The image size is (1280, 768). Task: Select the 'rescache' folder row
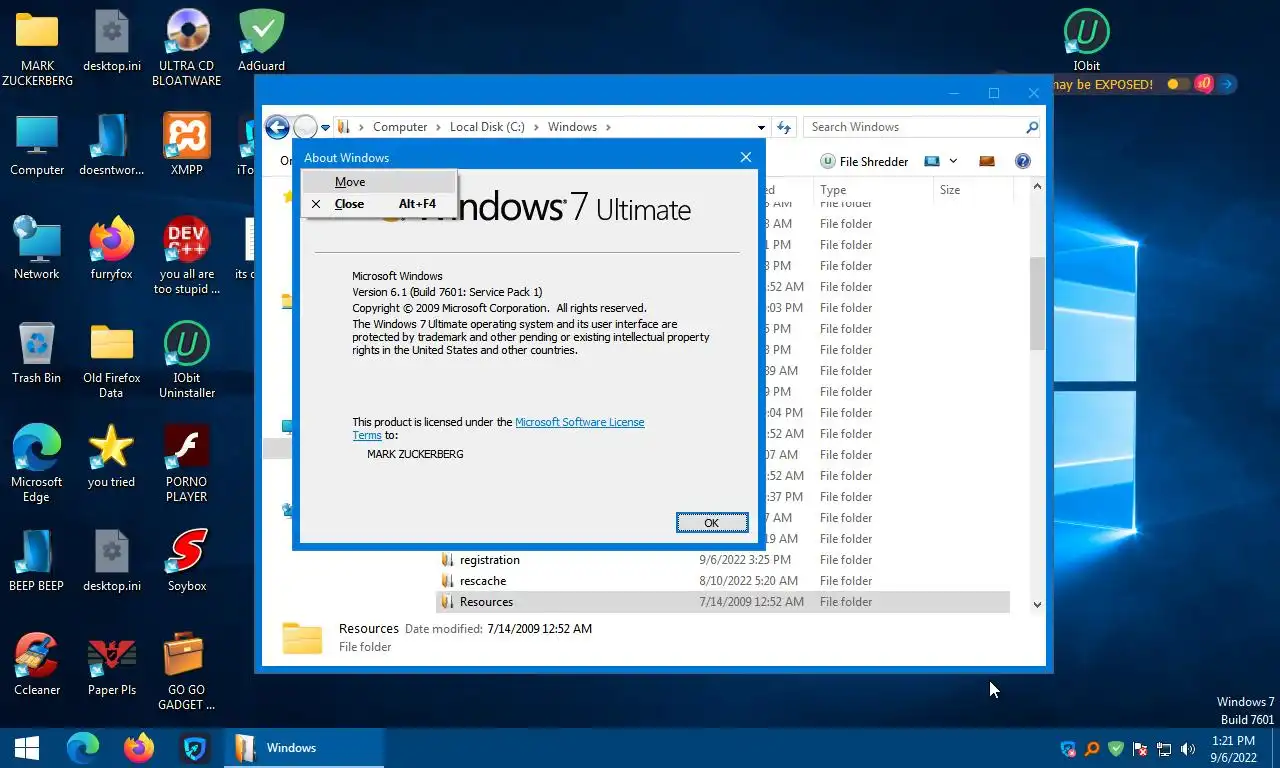tap(723, 581)
